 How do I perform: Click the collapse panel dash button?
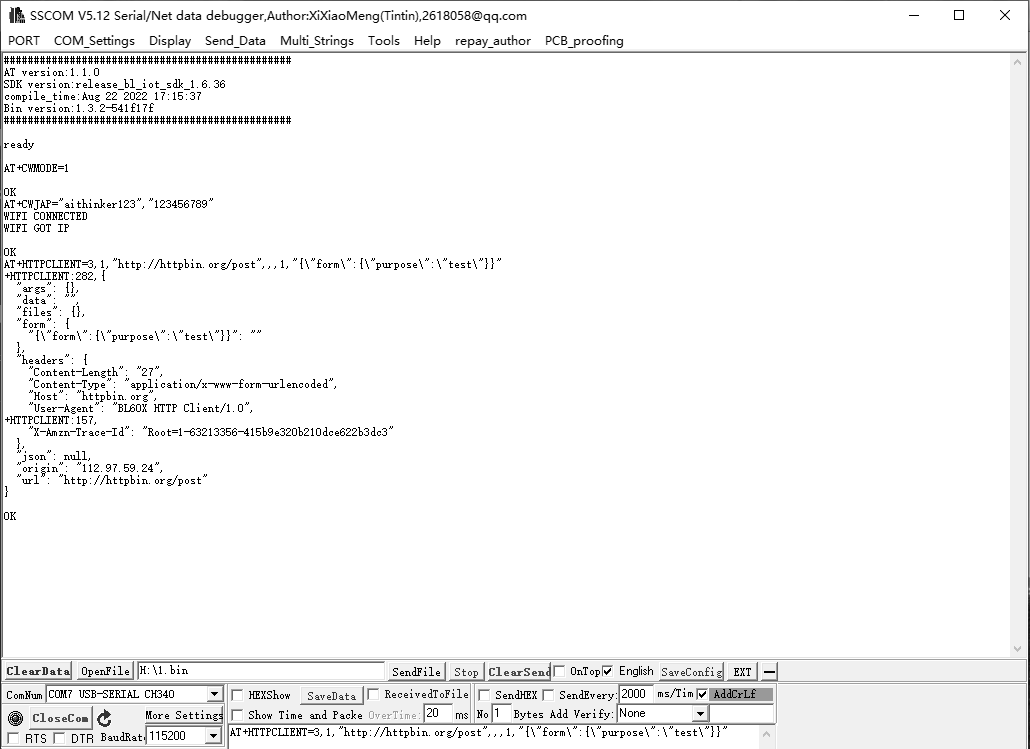click(x=769, y=671)
